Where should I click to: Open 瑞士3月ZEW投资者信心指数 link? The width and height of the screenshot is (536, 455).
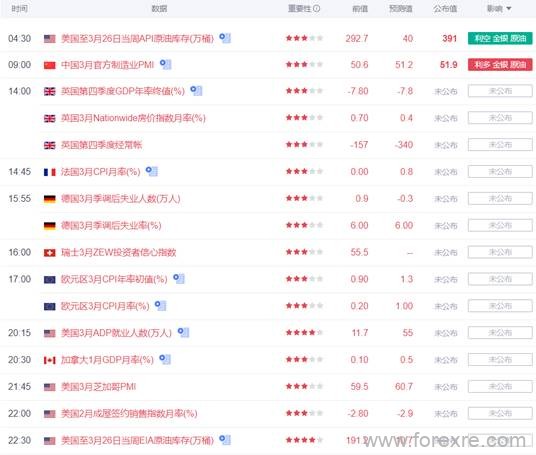(118, 252)
